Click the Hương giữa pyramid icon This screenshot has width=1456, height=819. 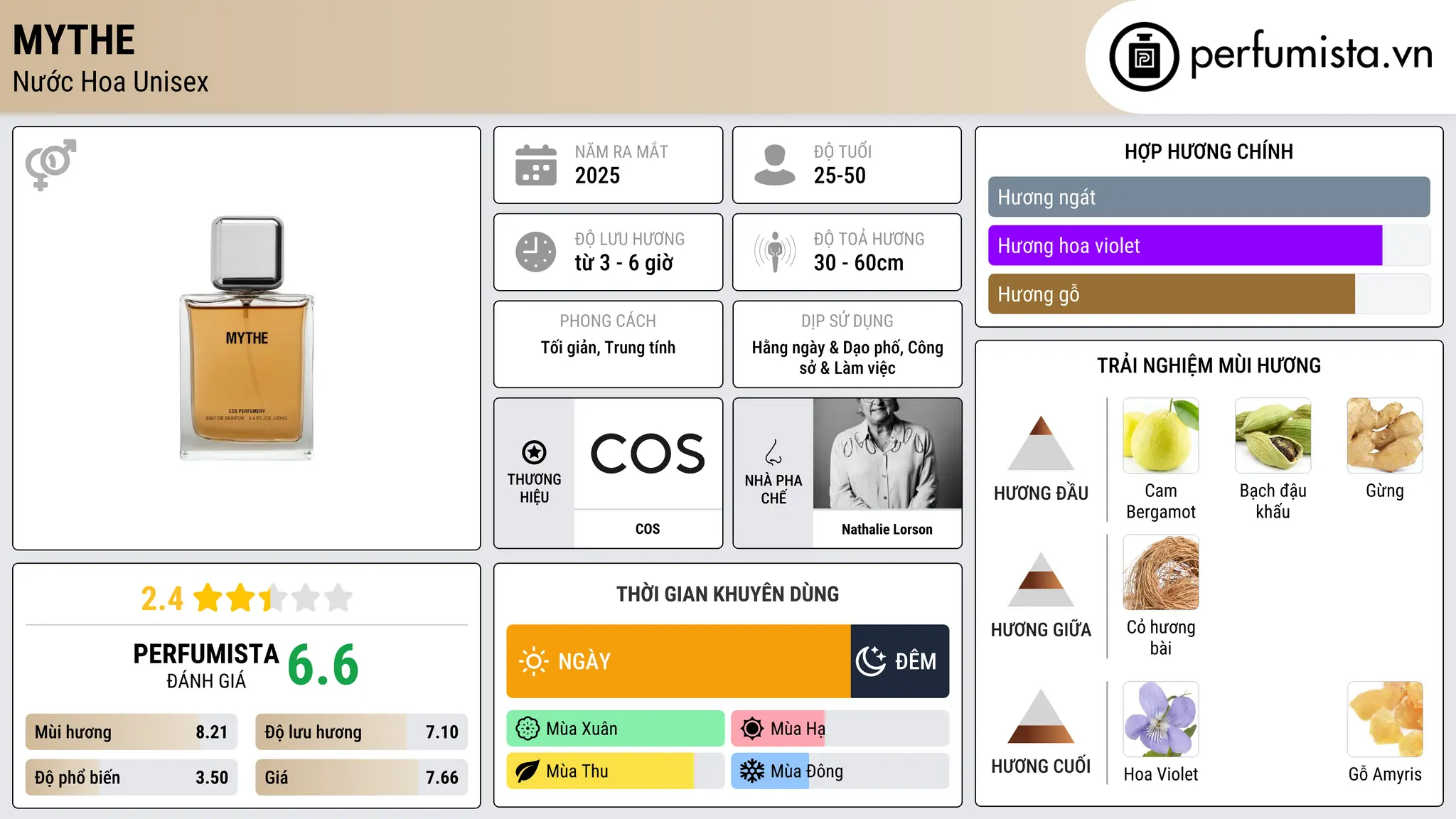click(x=1041, y=579)
